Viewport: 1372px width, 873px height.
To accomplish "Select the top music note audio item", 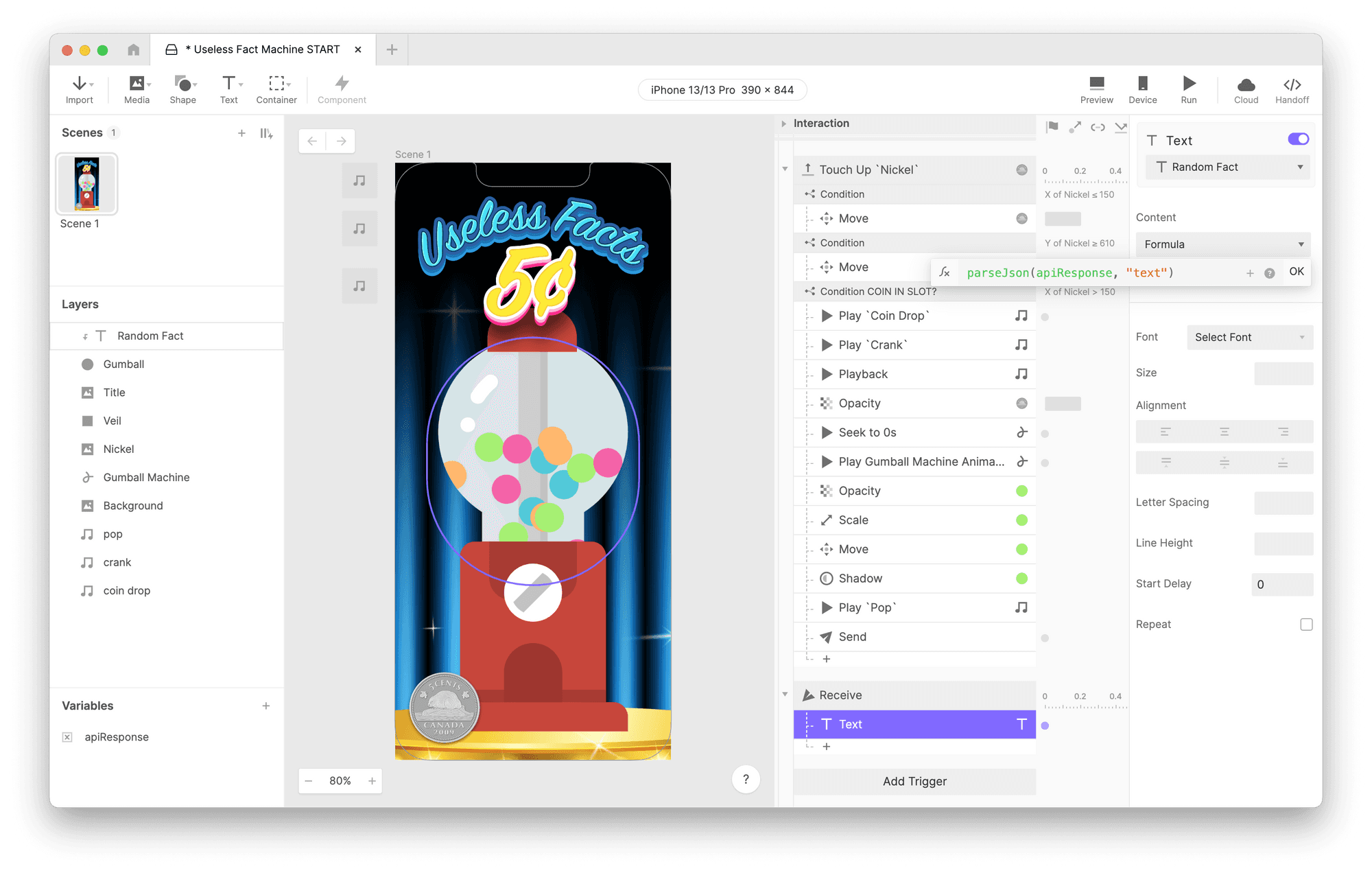I will (x=359, y=181).
